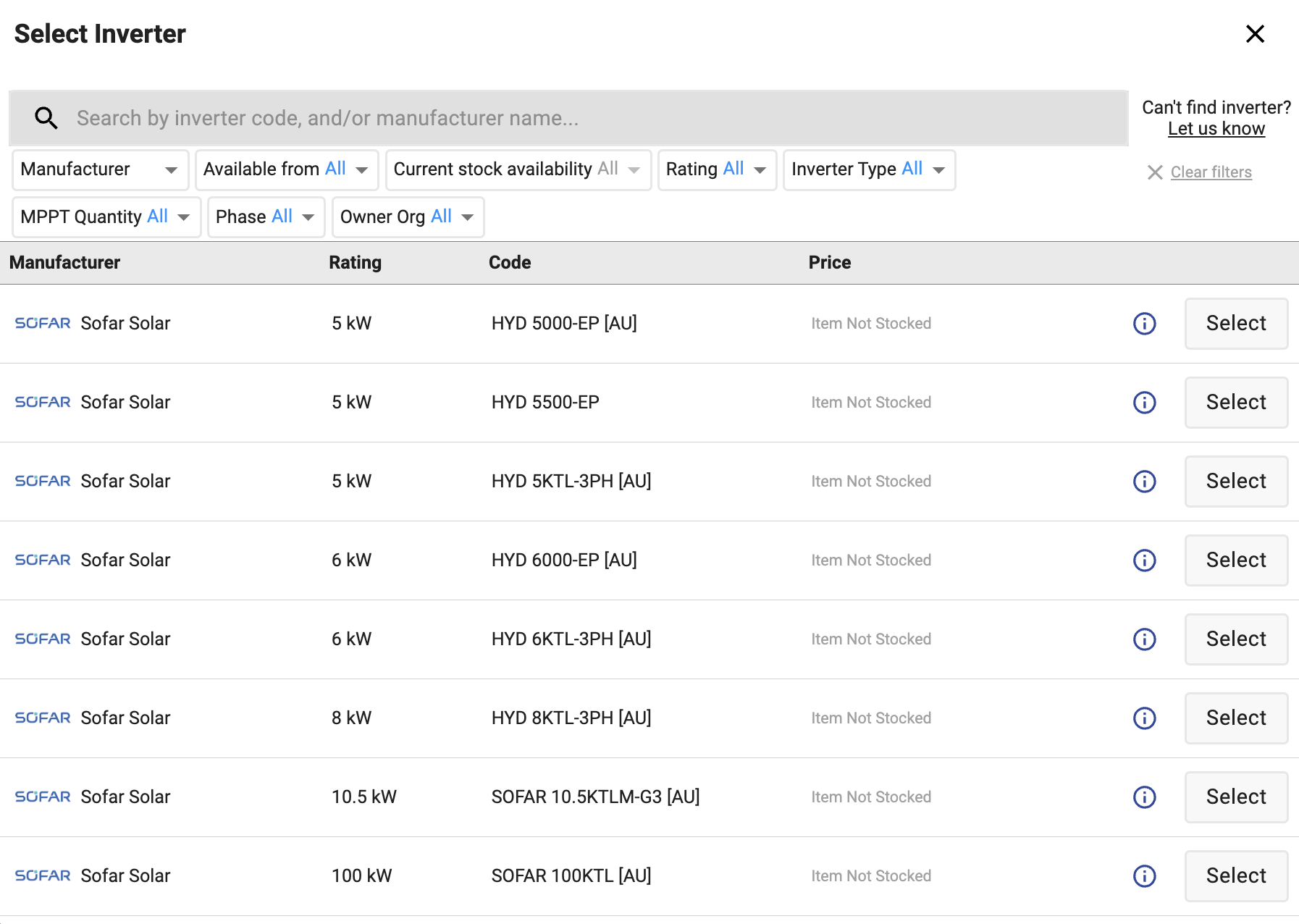Click the Rating column header
Screen dimensions: 1299x924
coord(355,263)
